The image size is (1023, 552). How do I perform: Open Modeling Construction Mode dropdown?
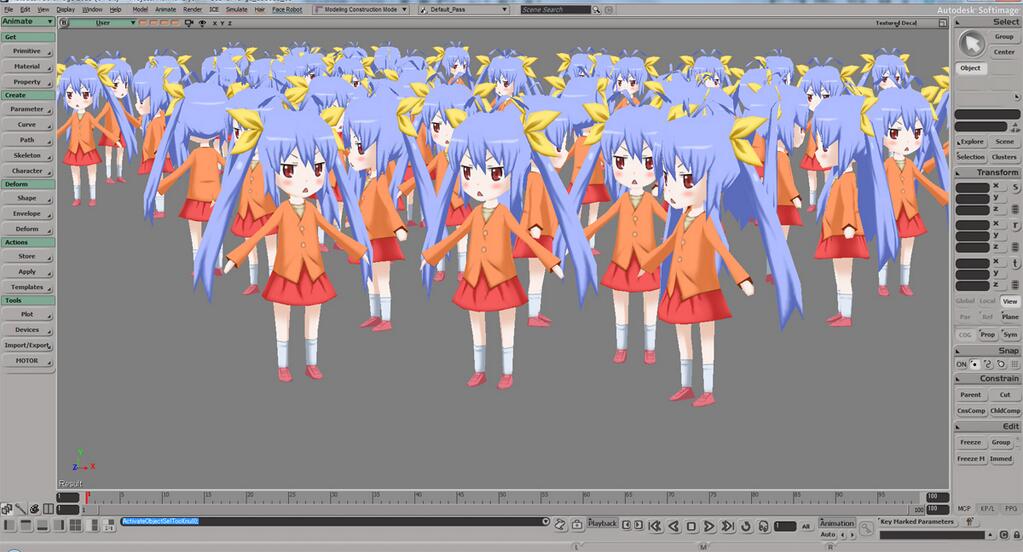[360, 9]
